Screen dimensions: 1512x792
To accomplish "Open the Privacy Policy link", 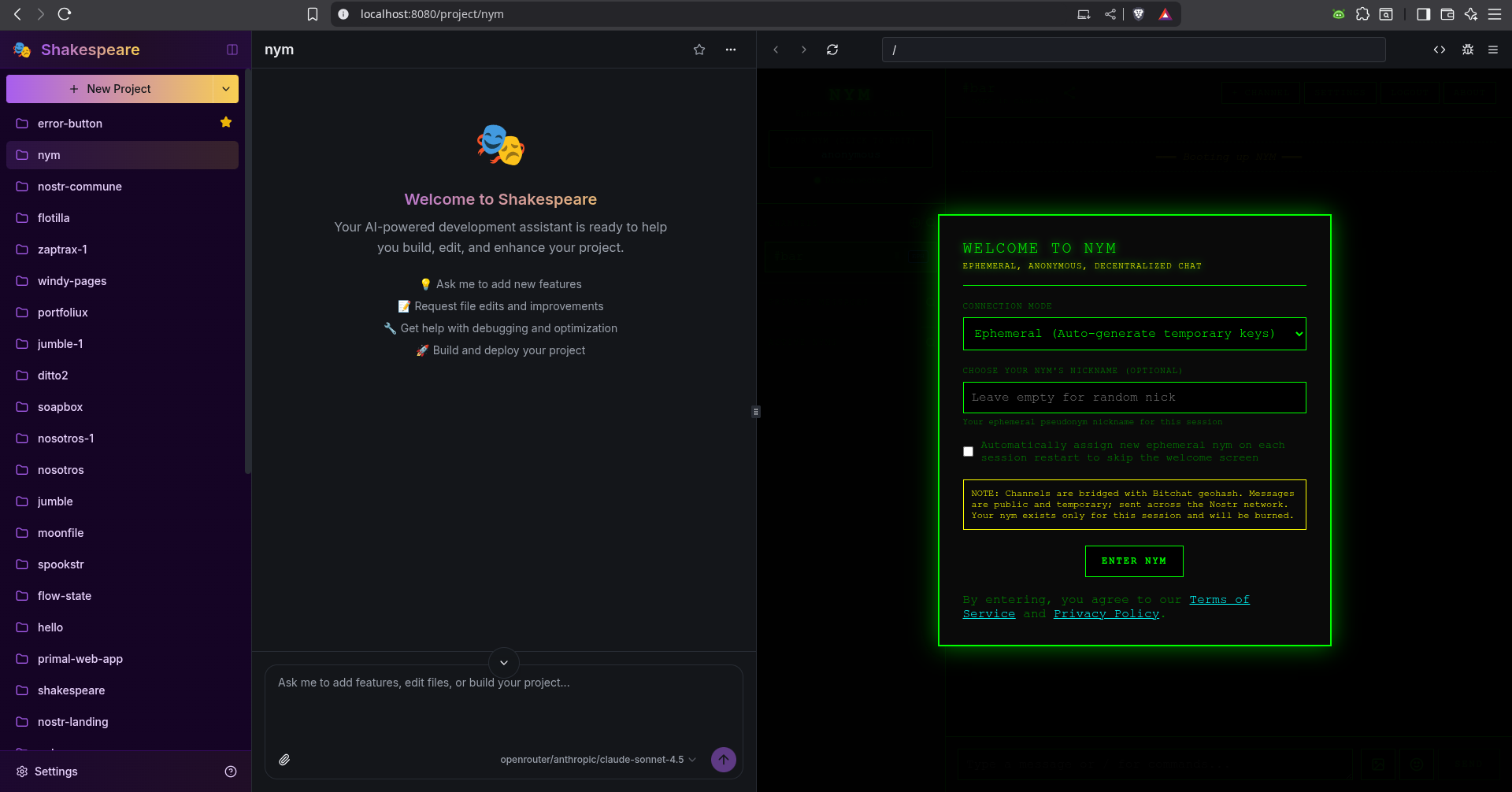I will 1106,614.
